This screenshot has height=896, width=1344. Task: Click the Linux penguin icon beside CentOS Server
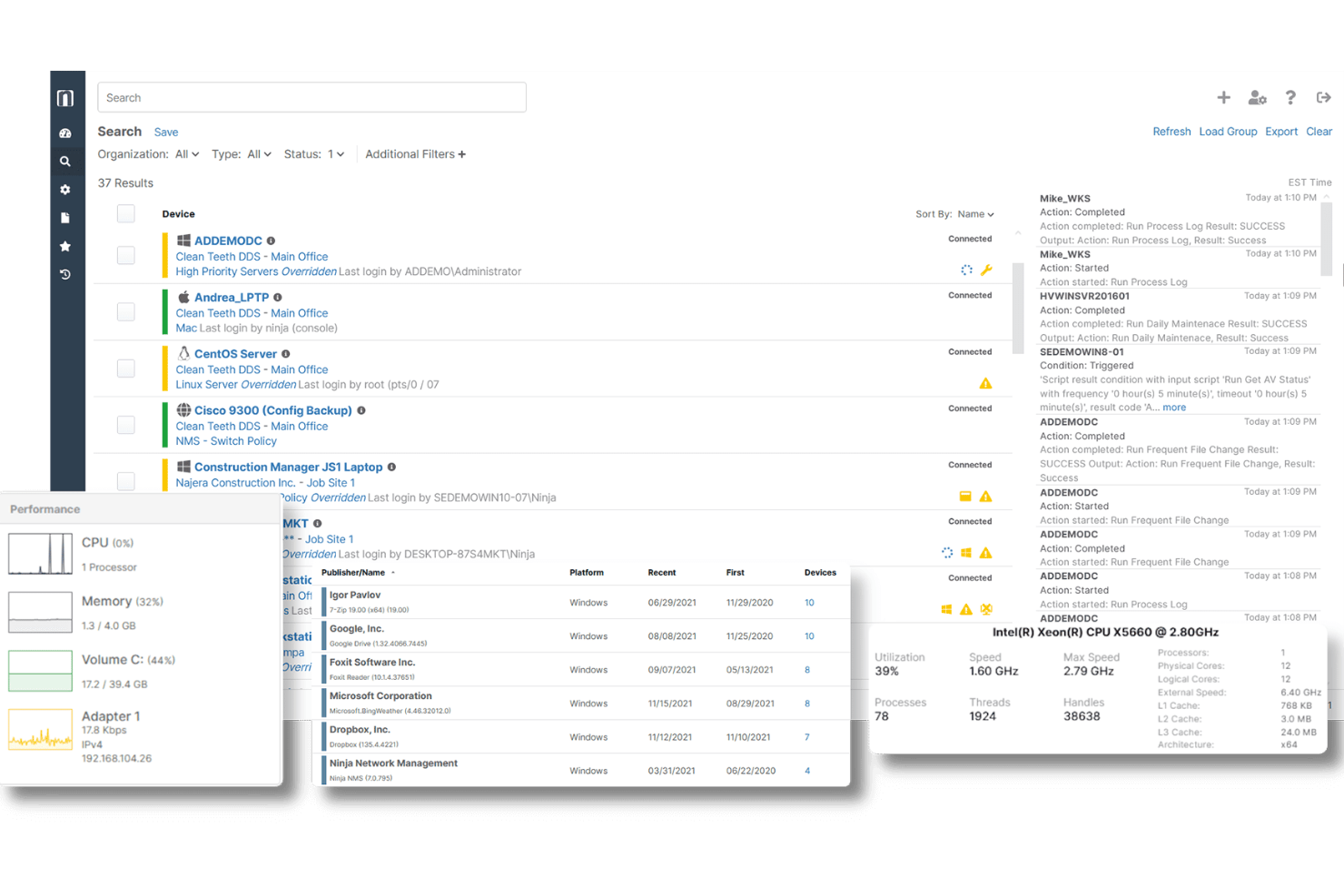click(183, 353)
